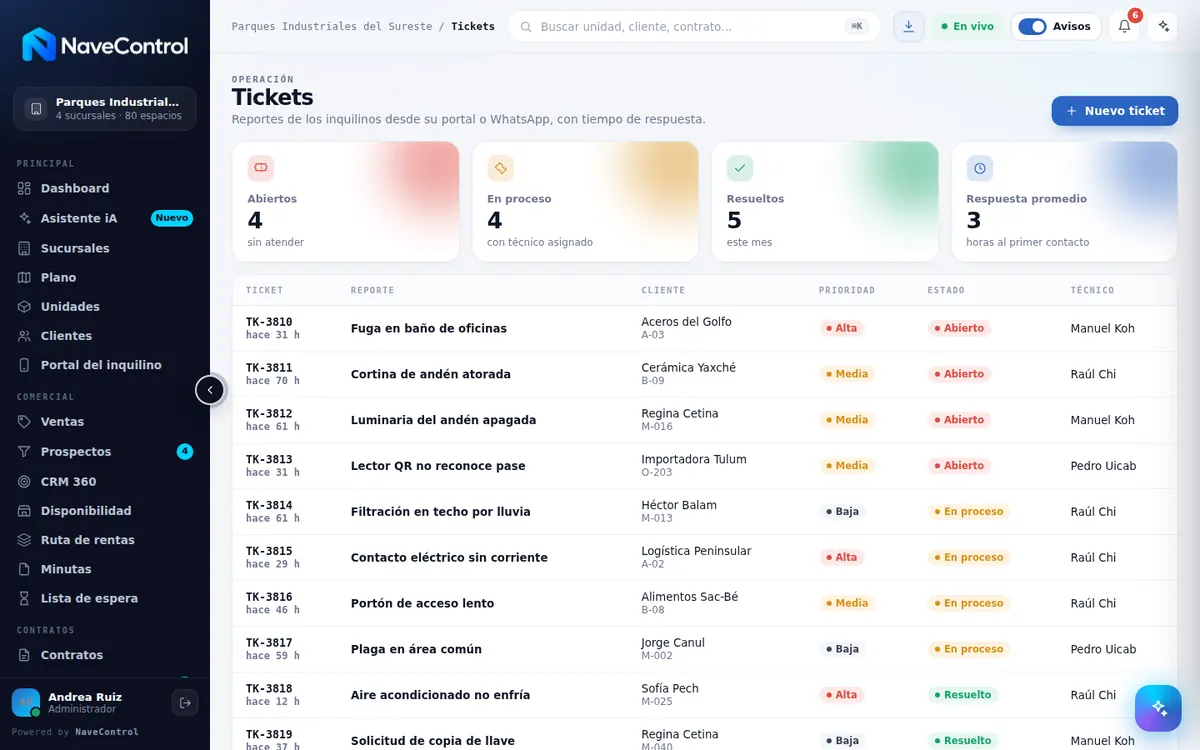The height and width of the screenshot is (750, 1200).
Task: Click the En vivo status indicator
Action: pyautogui.click(x=967, y=27)
